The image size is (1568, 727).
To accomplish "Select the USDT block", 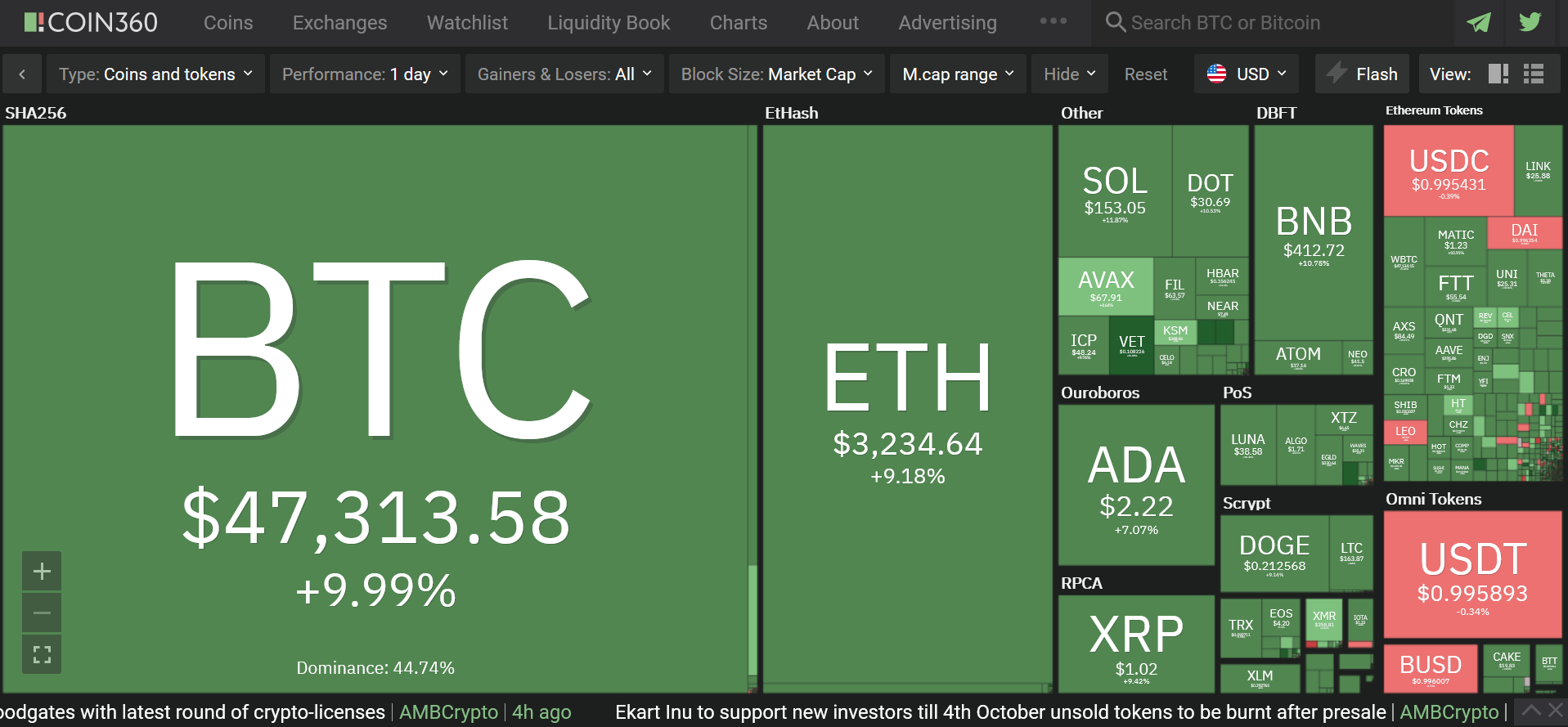I will click(x=1472, y=574).
